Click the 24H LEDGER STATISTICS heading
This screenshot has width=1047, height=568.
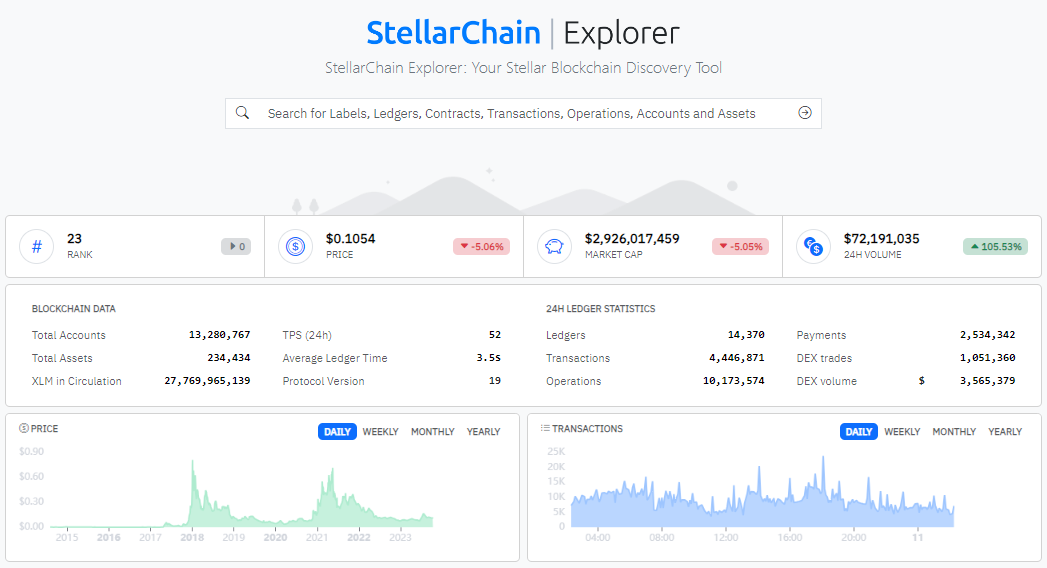(x=600, y=309)
